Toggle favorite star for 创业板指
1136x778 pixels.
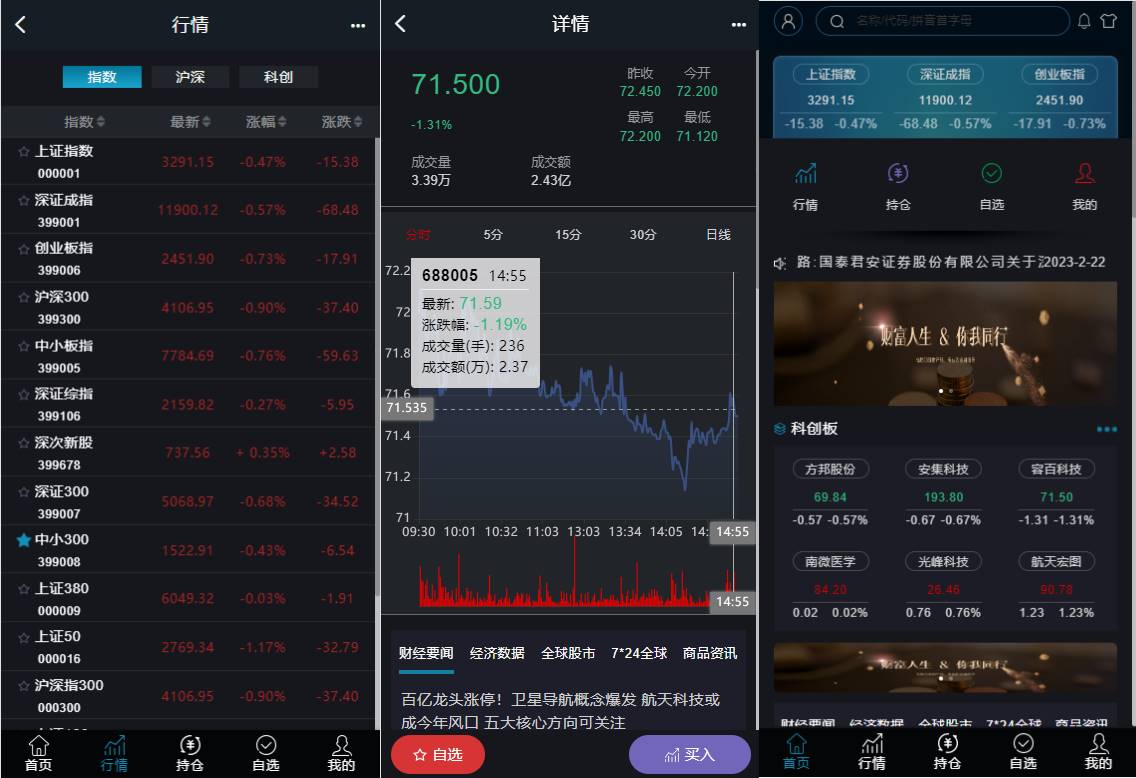(x=24, y=248)
